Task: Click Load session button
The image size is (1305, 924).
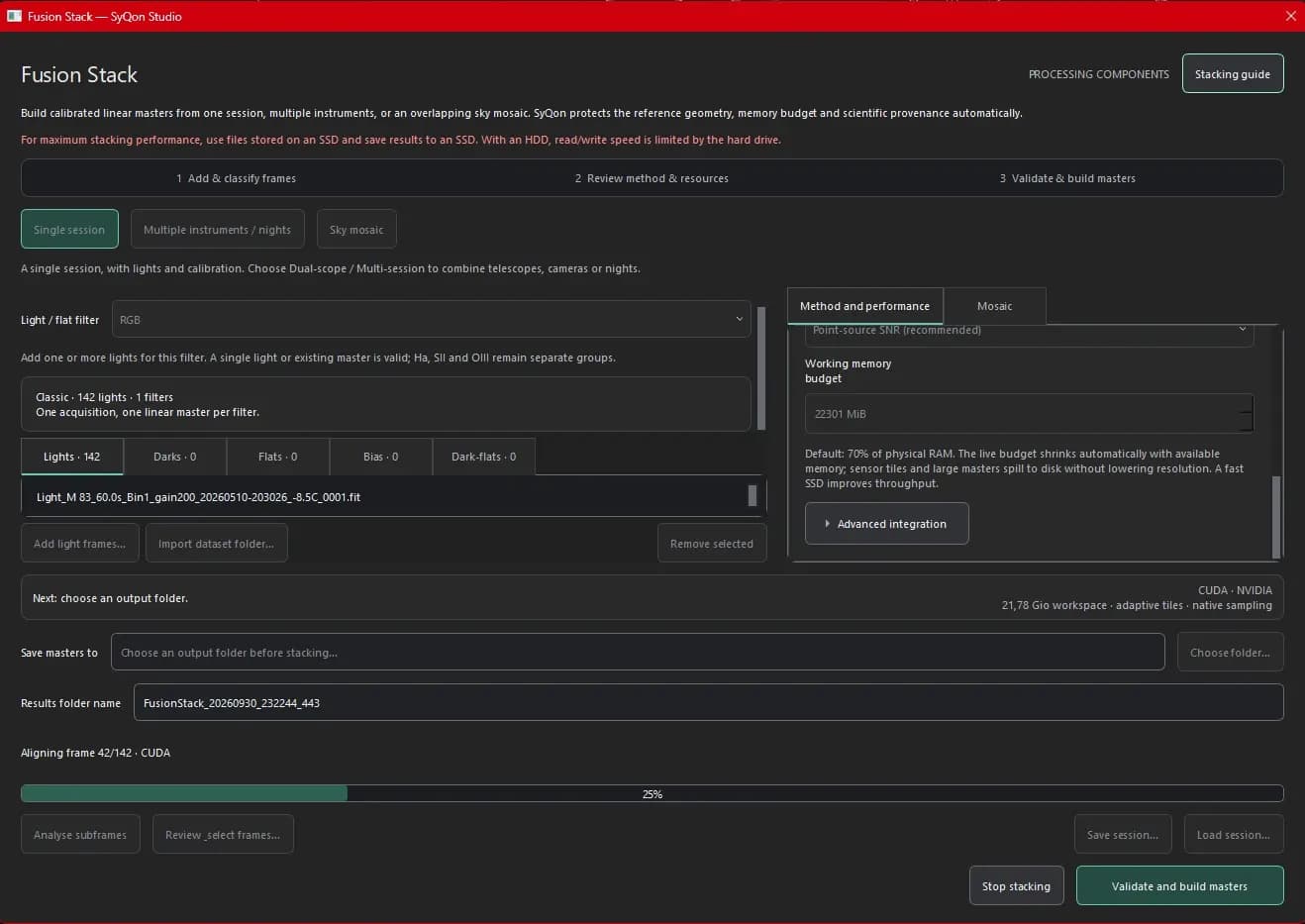Action: [1234, 835]
